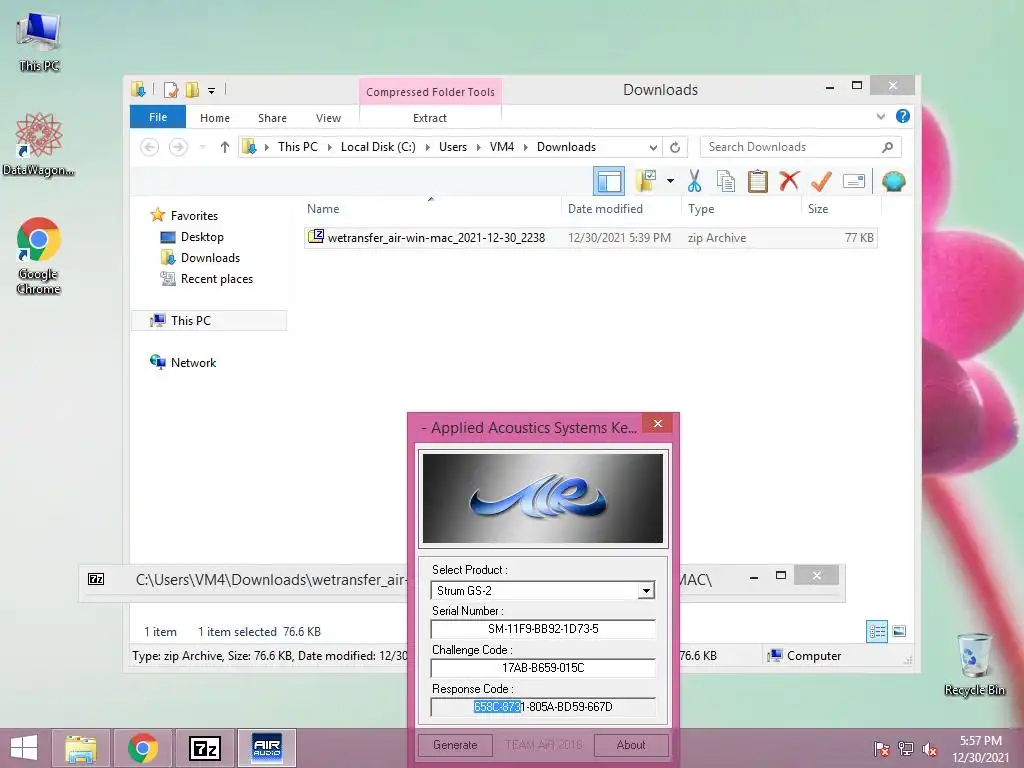1024x768 pixels.
Task: Open the Windows Start button
Action: pyautogui.click(x=24, y=748)
